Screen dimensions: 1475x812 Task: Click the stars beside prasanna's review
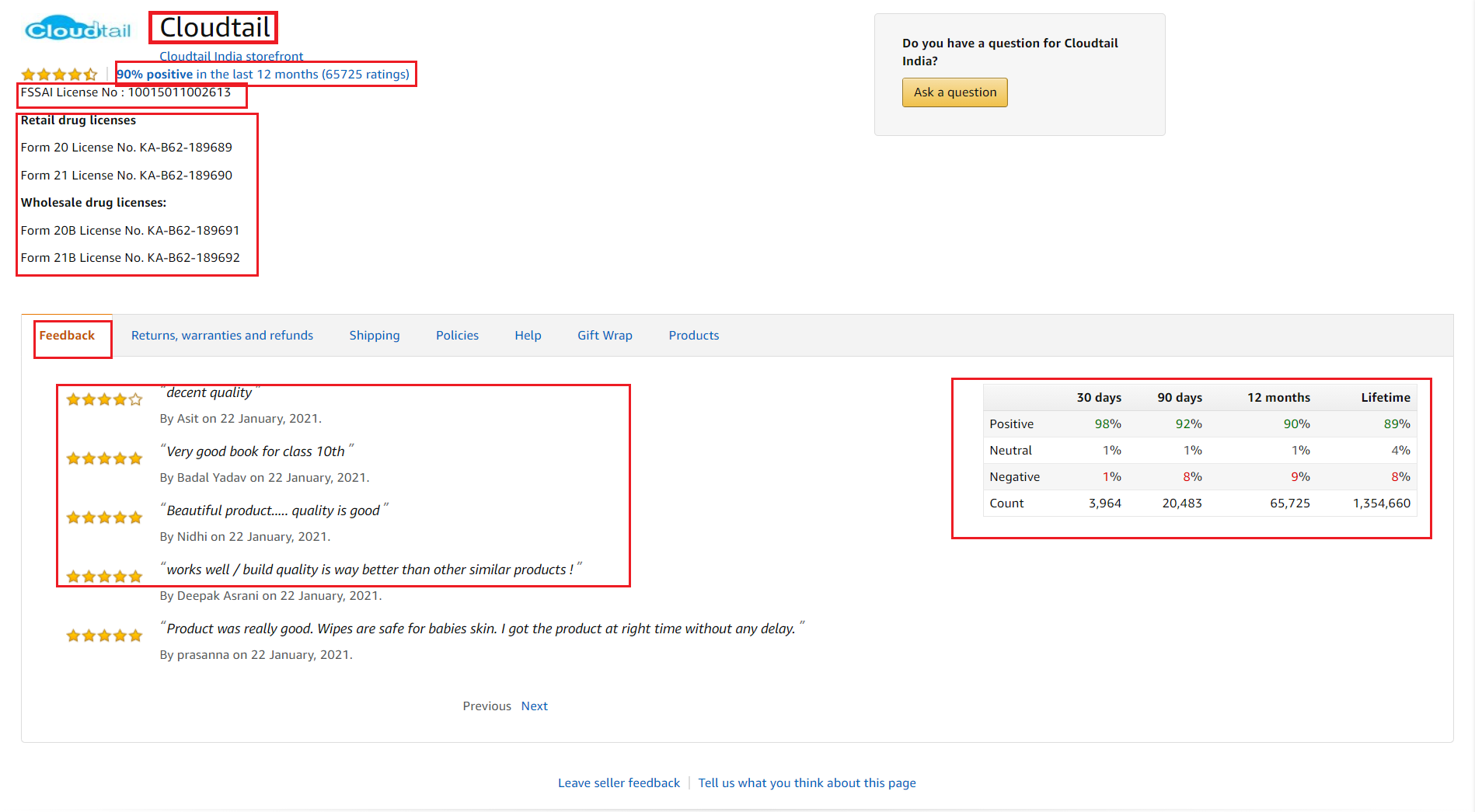104,636
